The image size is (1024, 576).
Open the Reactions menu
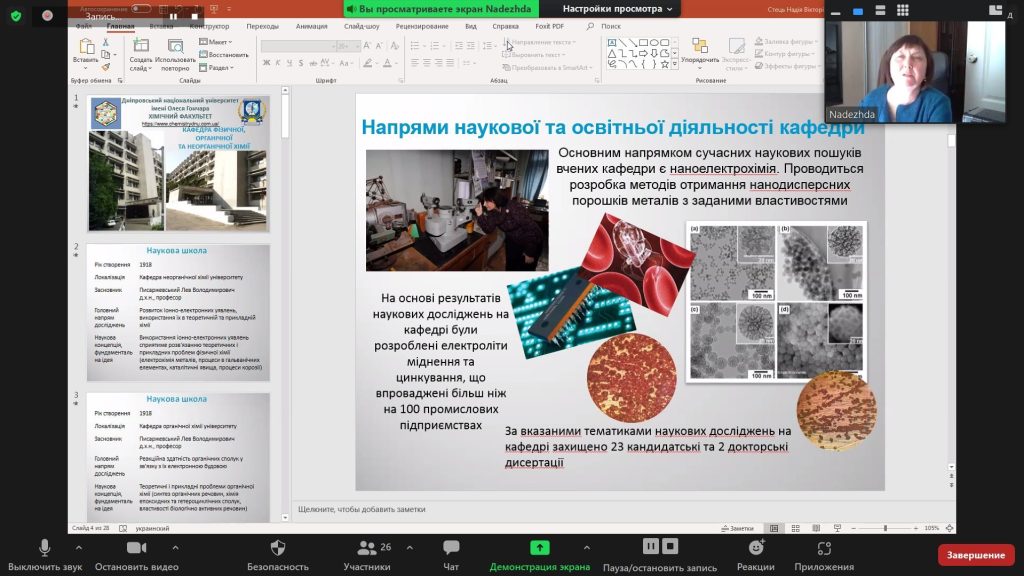[x=756, y=554]
